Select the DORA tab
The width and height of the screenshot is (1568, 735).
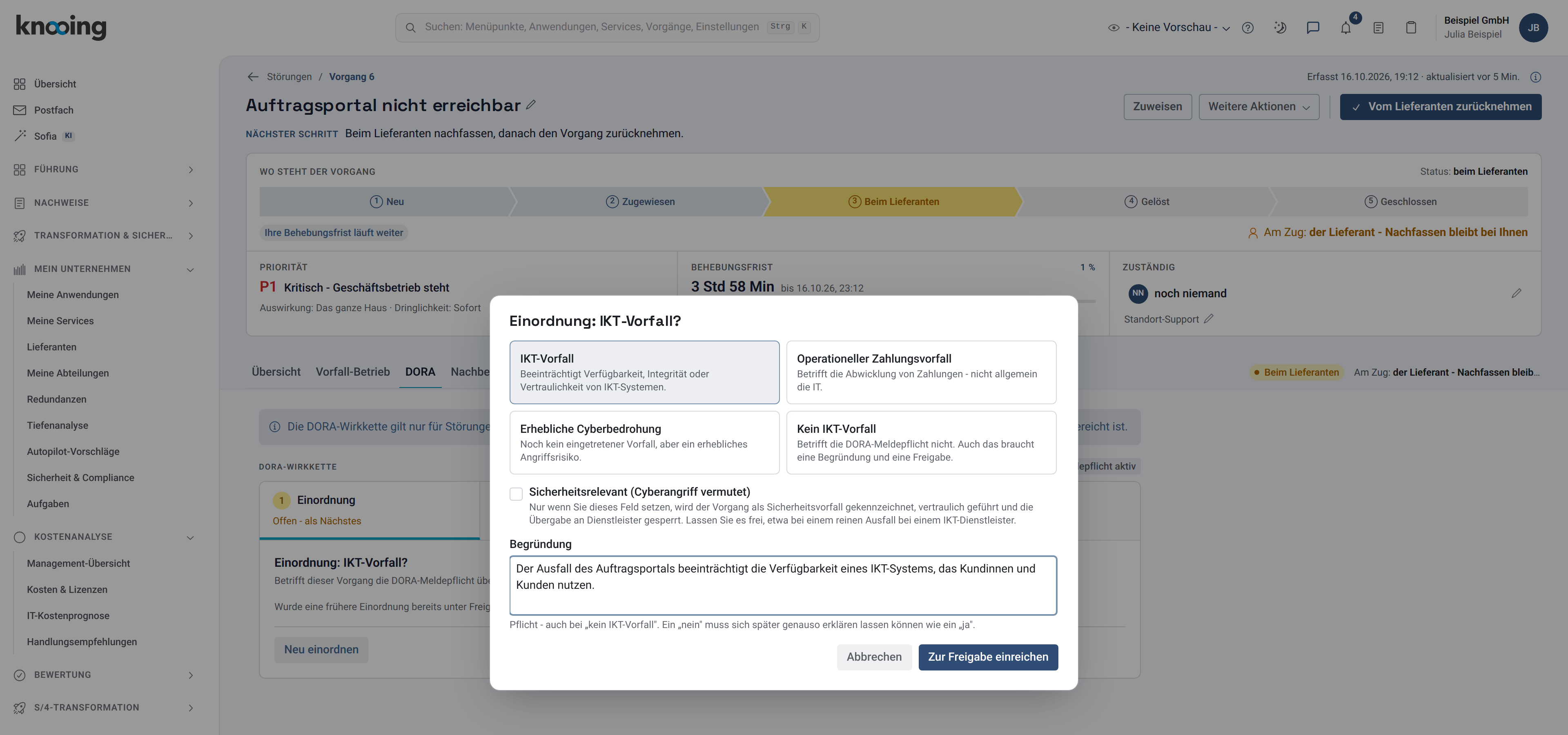(420, 372)
